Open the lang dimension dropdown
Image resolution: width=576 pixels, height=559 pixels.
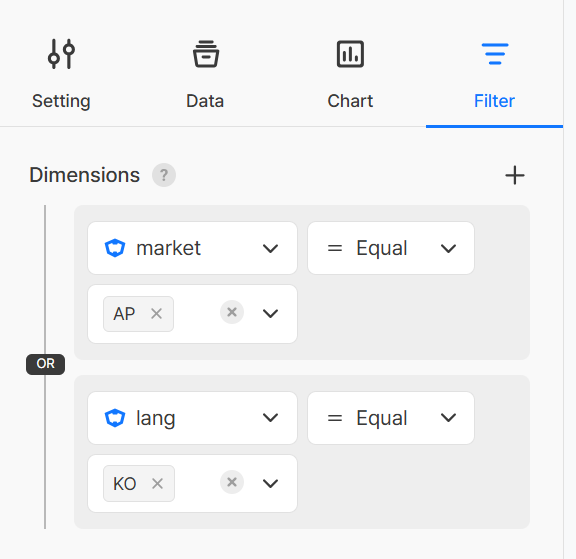(192, 418)
